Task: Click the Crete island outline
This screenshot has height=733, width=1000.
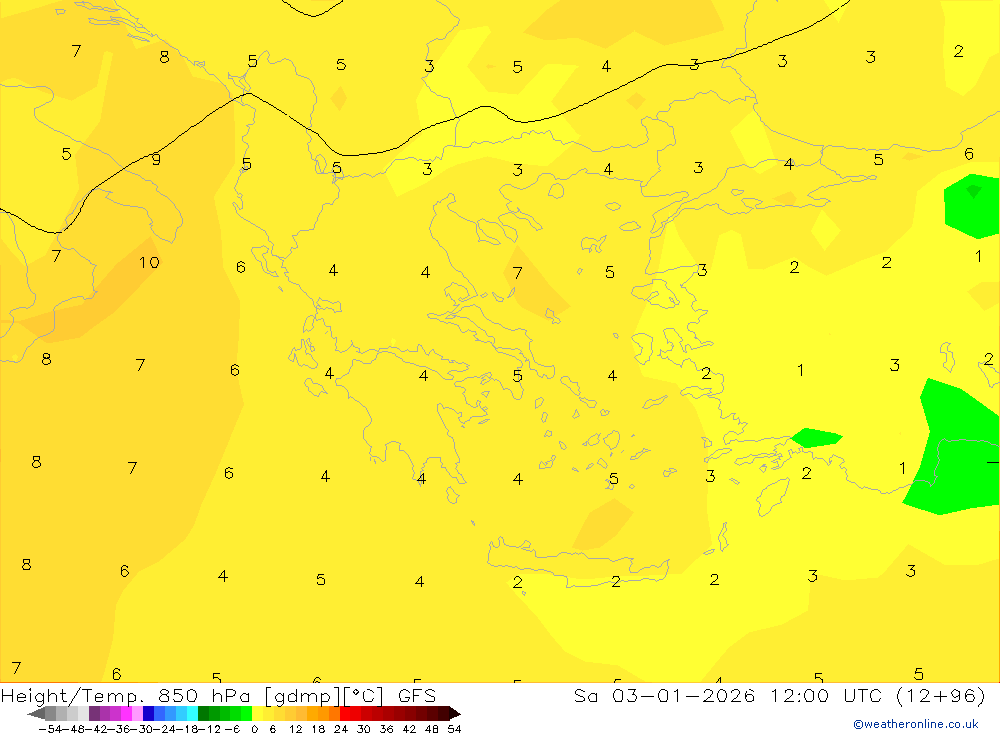Action: pos(577,563)
